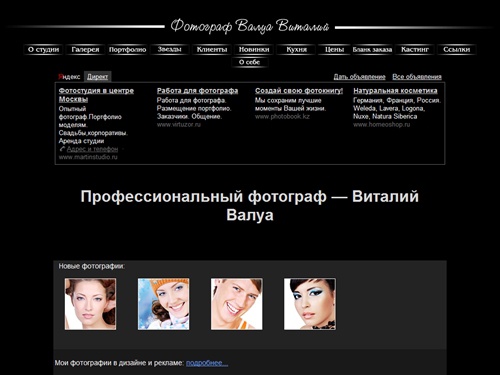Click ad text «Мы сохраним лучшие моменты Вашей жизни.»
Screen dimensions: 500x375
(x=290, y=104)
